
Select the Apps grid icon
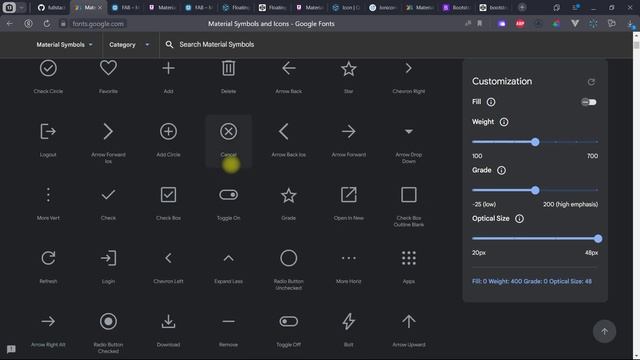pyautogui.click(x=409, y=258)
